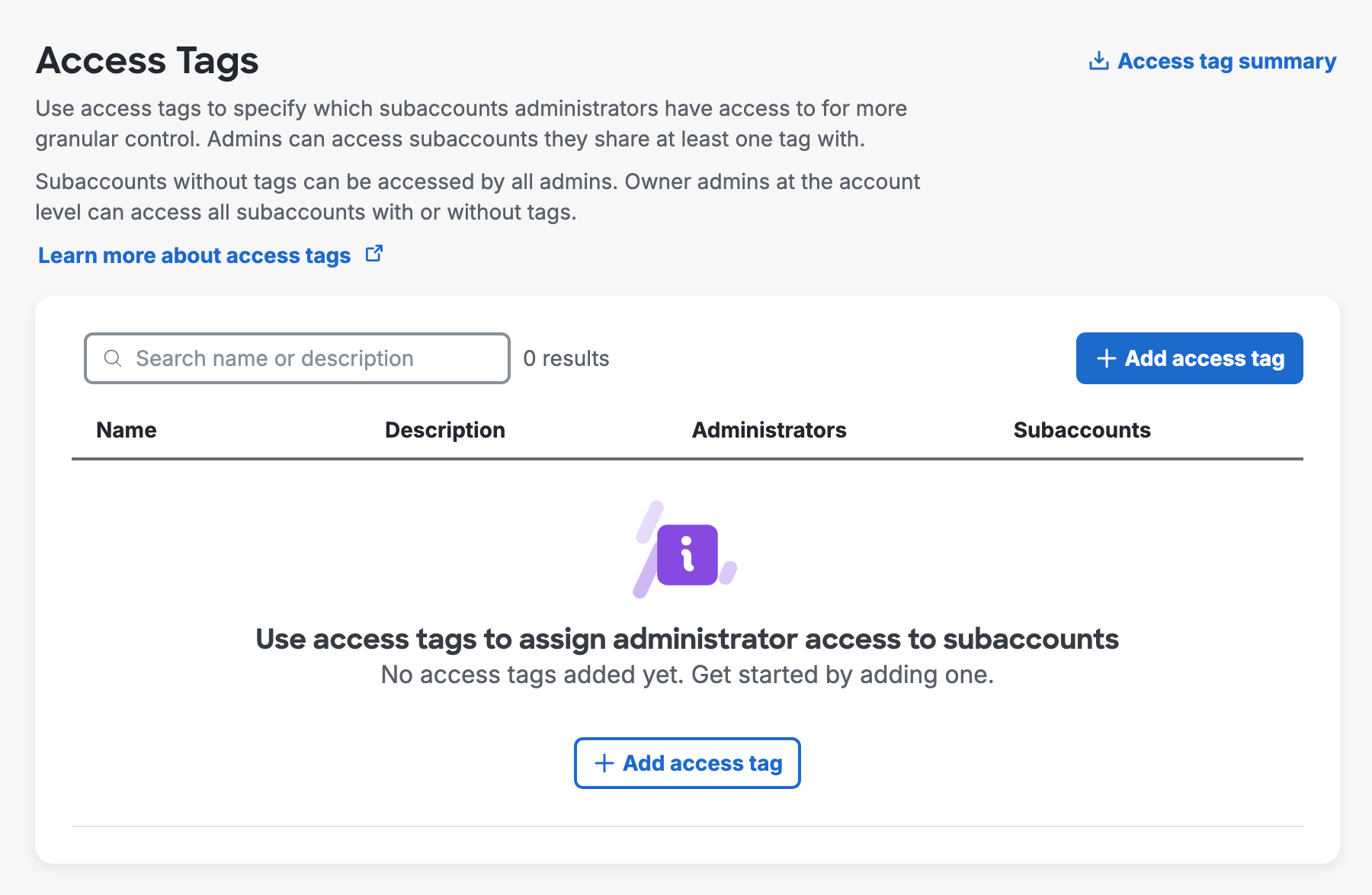Click the magnifier icon in the search box
Image resolution: width=1372 pixels, height=895 pixels.
[x=113, y=358]
